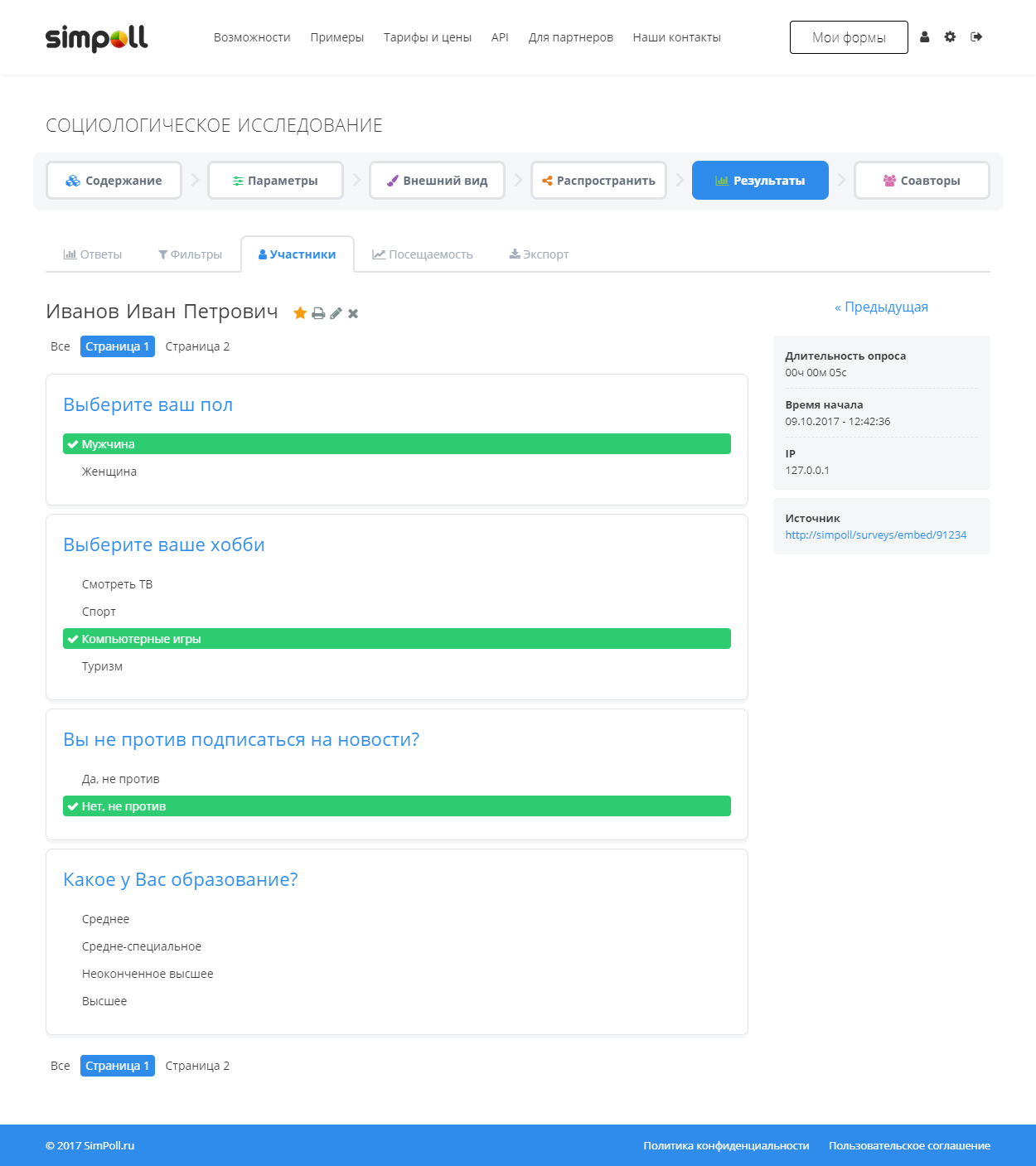1036x1166 pixels.
Task: Click the star favorite icon beside participant name
Action: (300, 313)
